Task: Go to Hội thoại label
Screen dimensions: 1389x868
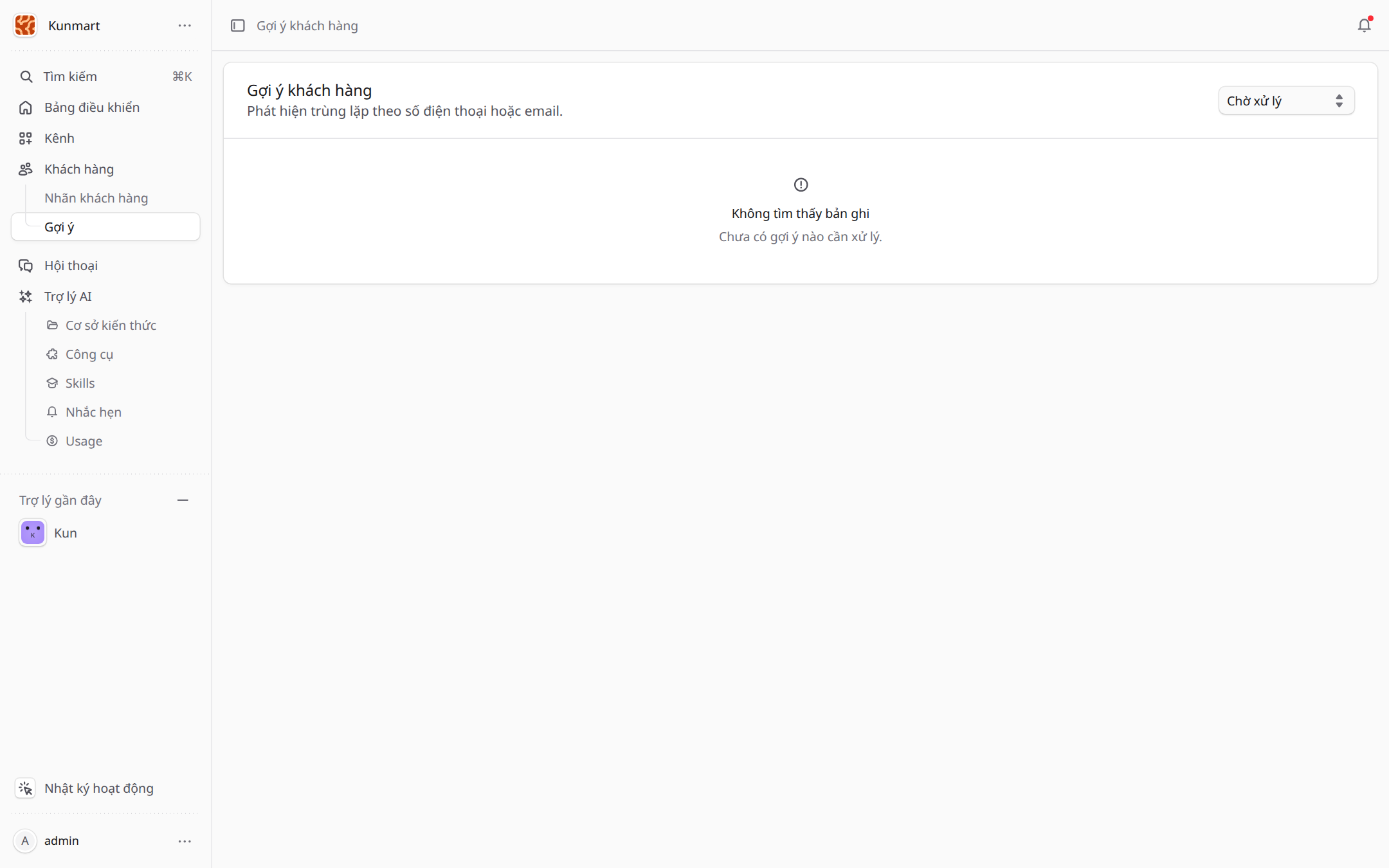Action: pyautogui.click(x=71, y=266)
